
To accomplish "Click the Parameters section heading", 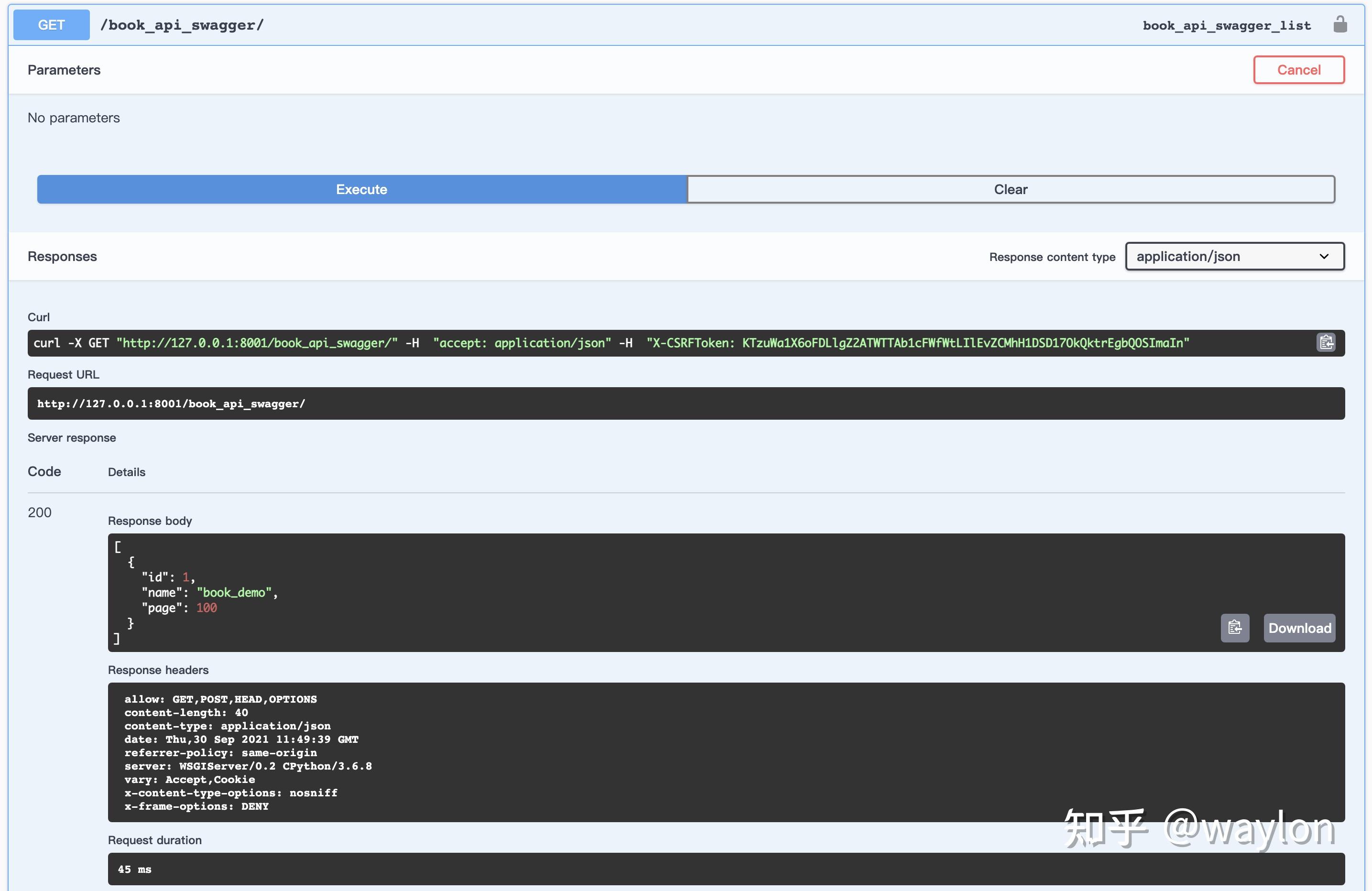I will 64,70.
